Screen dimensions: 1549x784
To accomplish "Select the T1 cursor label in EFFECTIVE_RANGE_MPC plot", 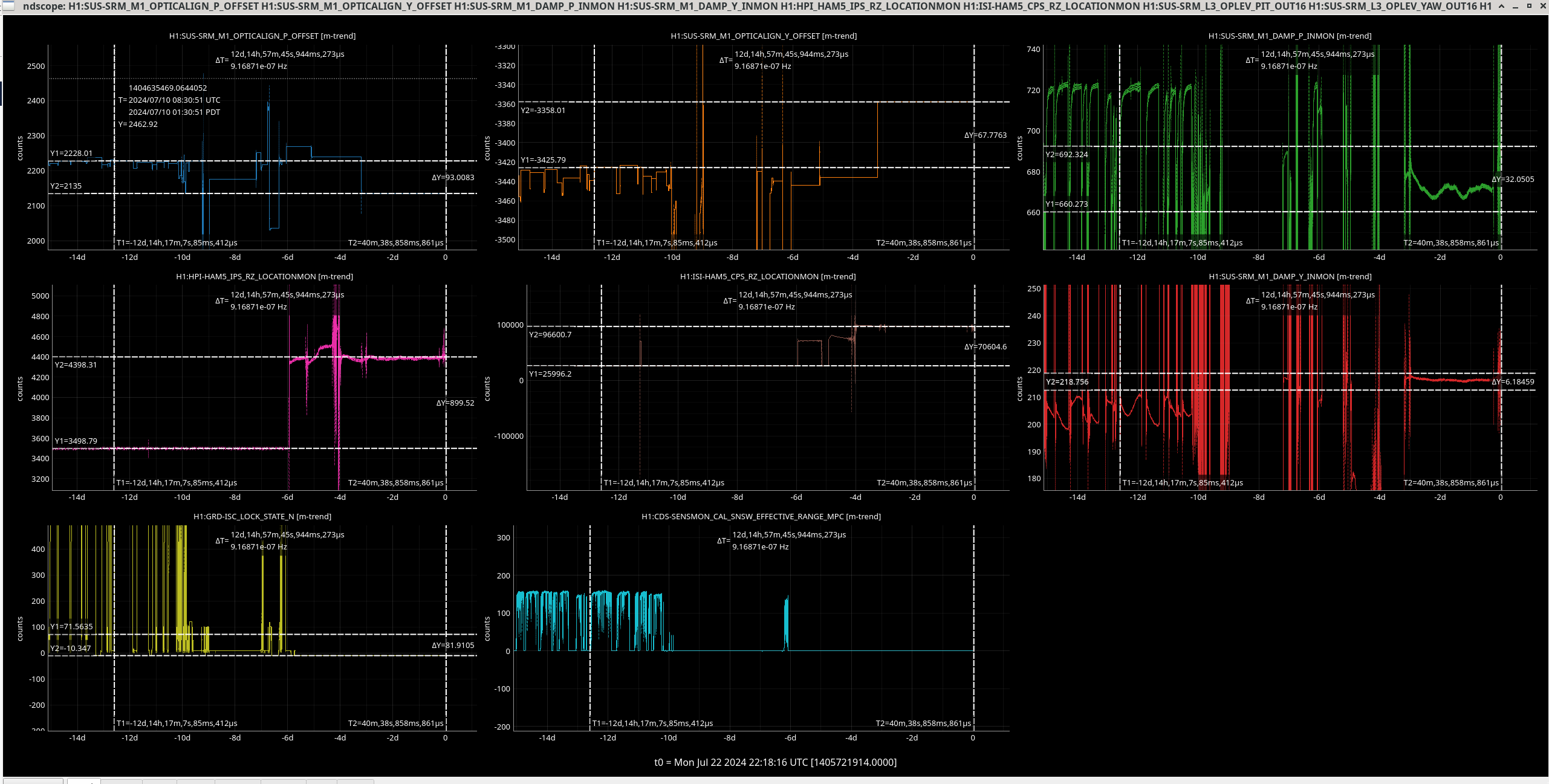I will click(652, 724).
